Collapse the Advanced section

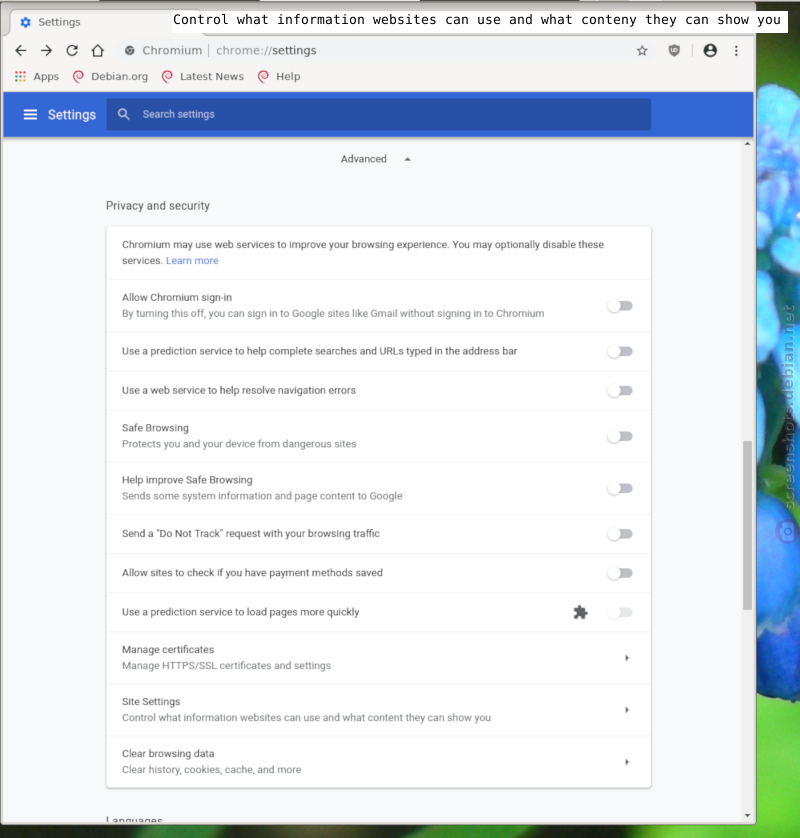coord(376,159)
